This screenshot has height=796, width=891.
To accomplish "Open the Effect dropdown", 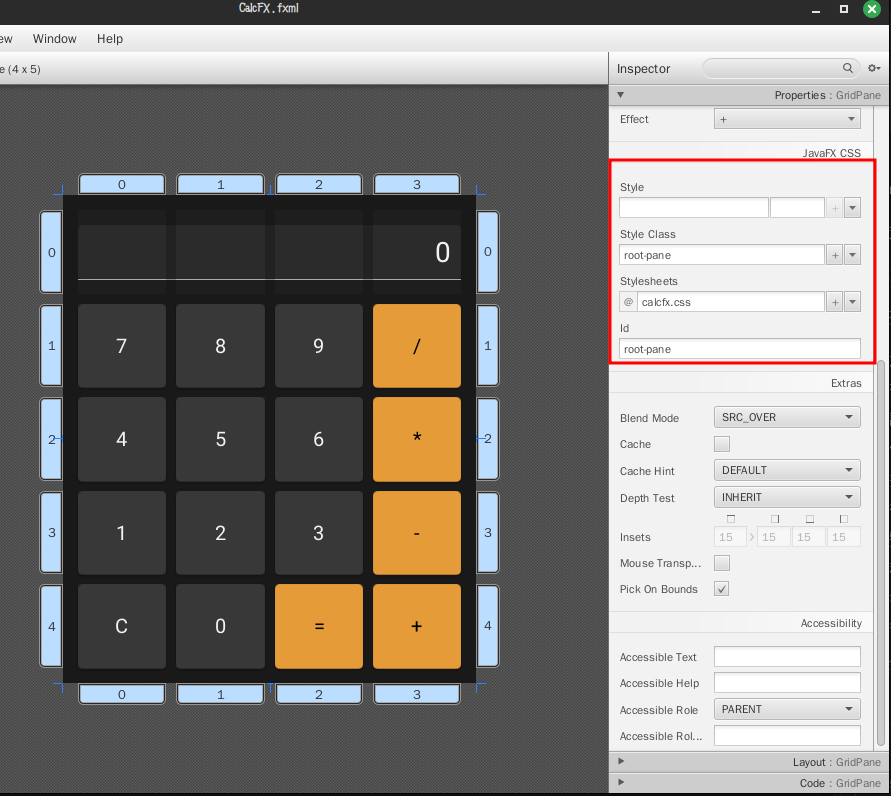I will click(787, 119).
